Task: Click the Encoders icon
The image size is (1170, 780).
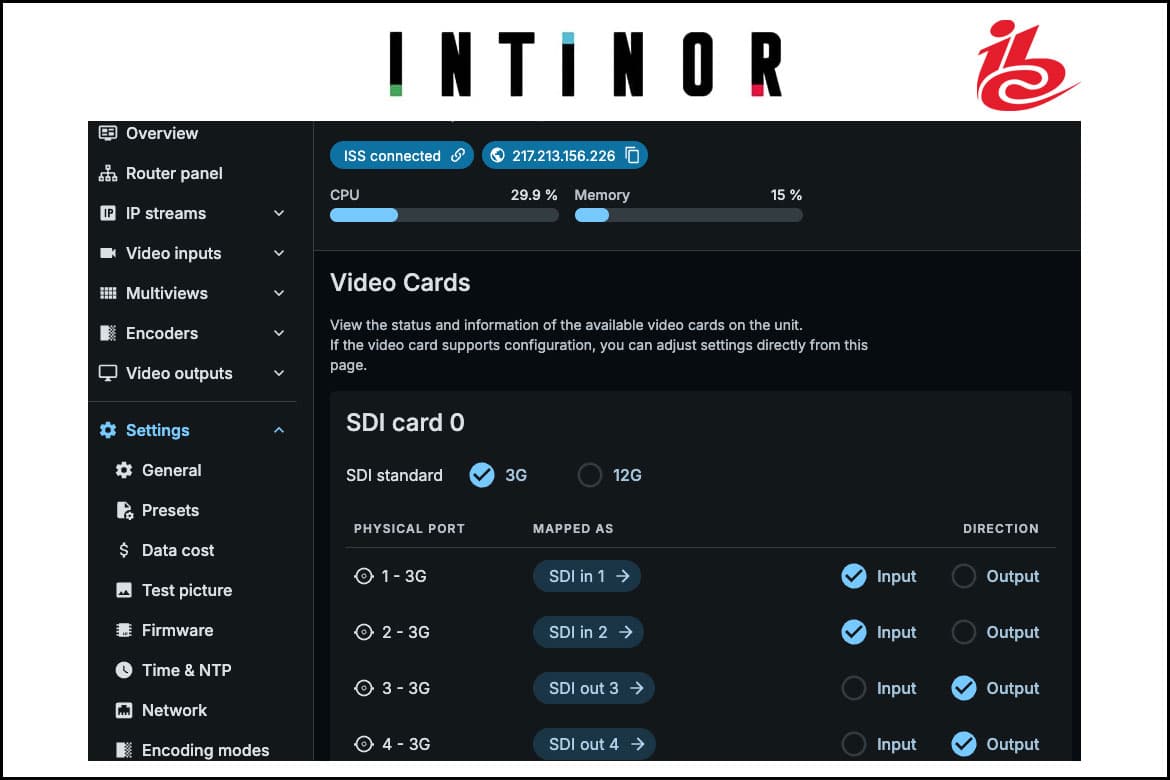Action: click(x=108, y=333)
